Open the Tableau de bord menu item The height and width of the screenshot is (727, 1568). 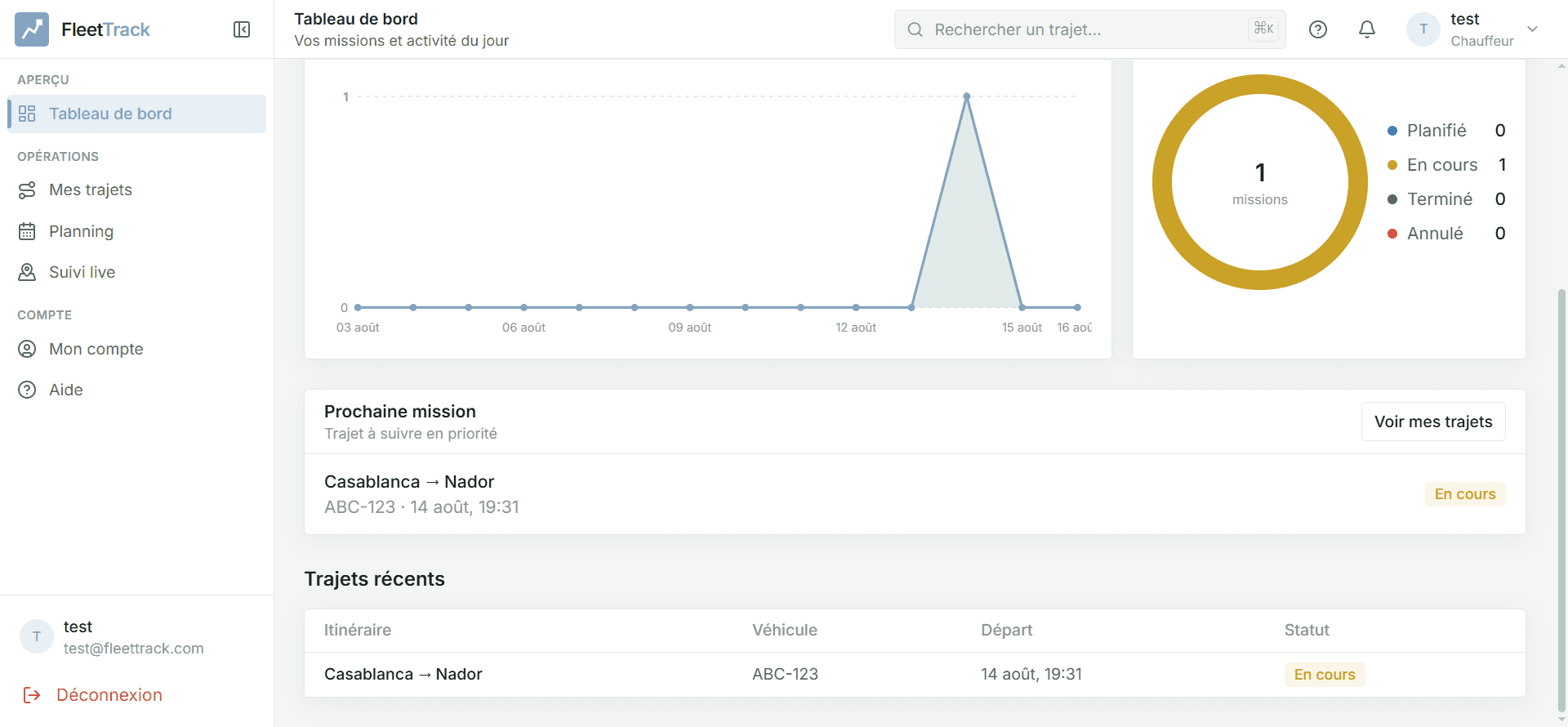(x=137, y=114)
